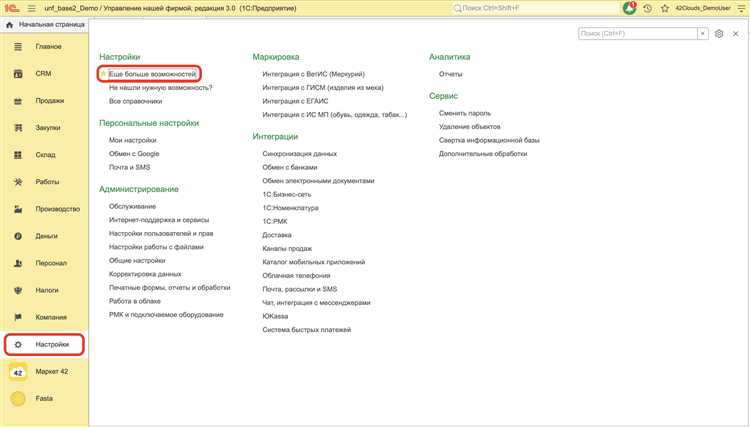Image resolution: width=750 pixels, height=427 pixels.
Task: Click the gear settings icon near search
Action: point(718,33)
